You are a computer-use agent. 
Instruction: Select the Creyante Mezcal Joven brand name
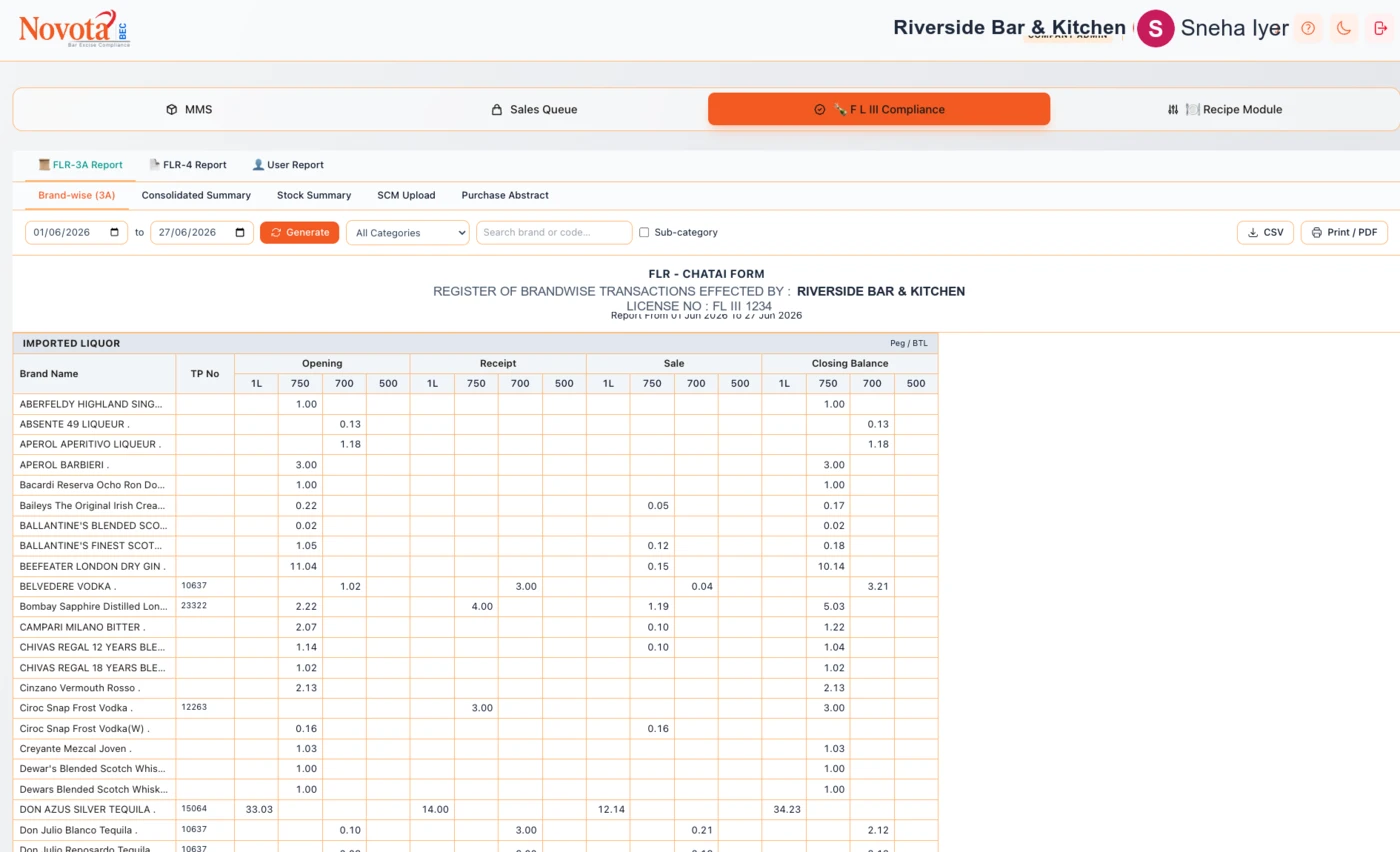[x=75, y=748]
